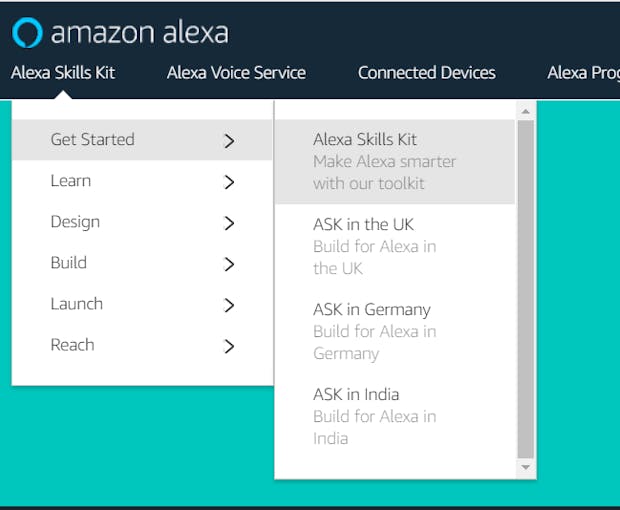This screenshot has height=510, width=620.
Task: Open Alexa Skills Kit toolkit link
Action: click(x=395, y=162)
